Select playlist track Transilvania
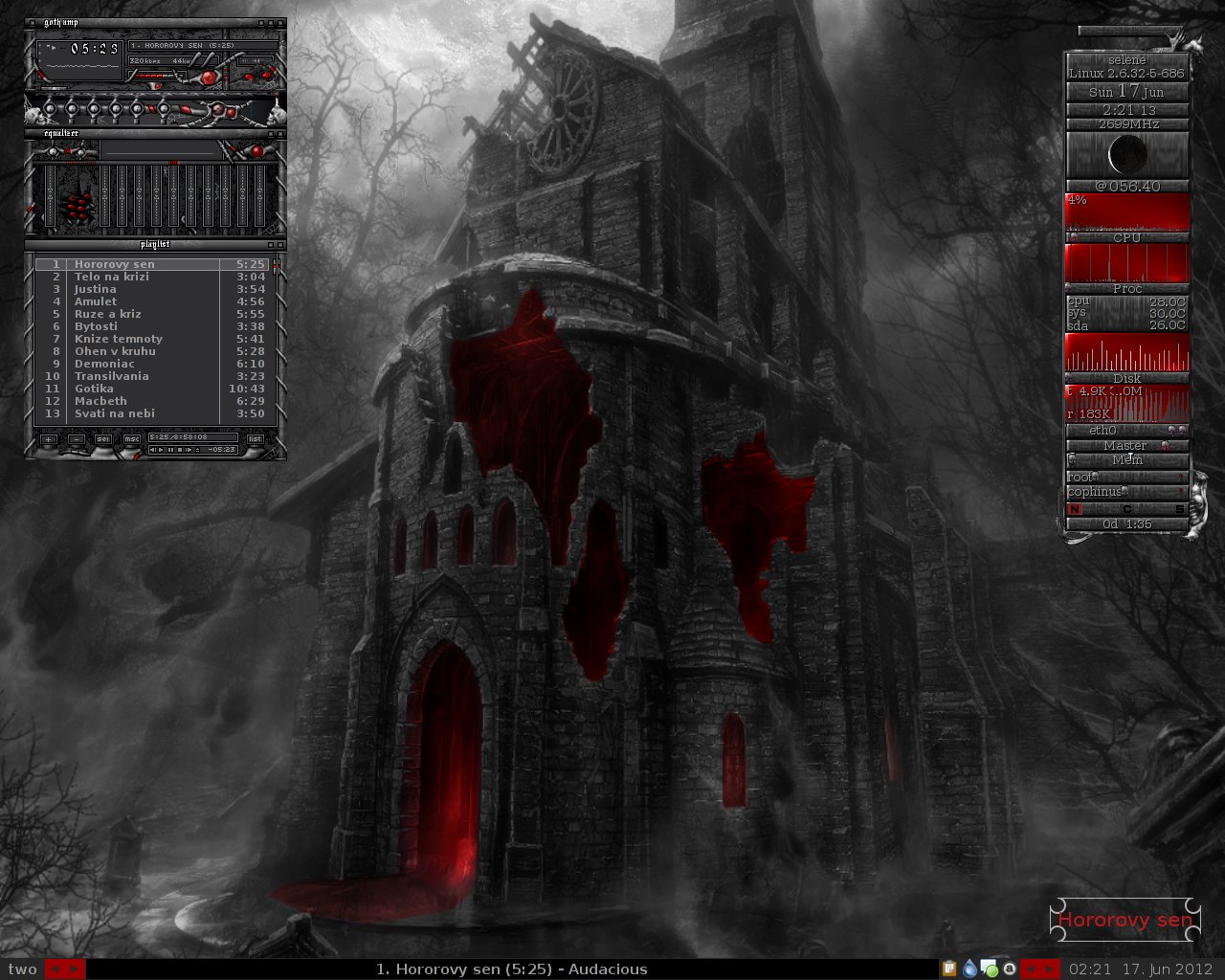Viewport: 1225px width, 980px height. [x=153, y=376]
